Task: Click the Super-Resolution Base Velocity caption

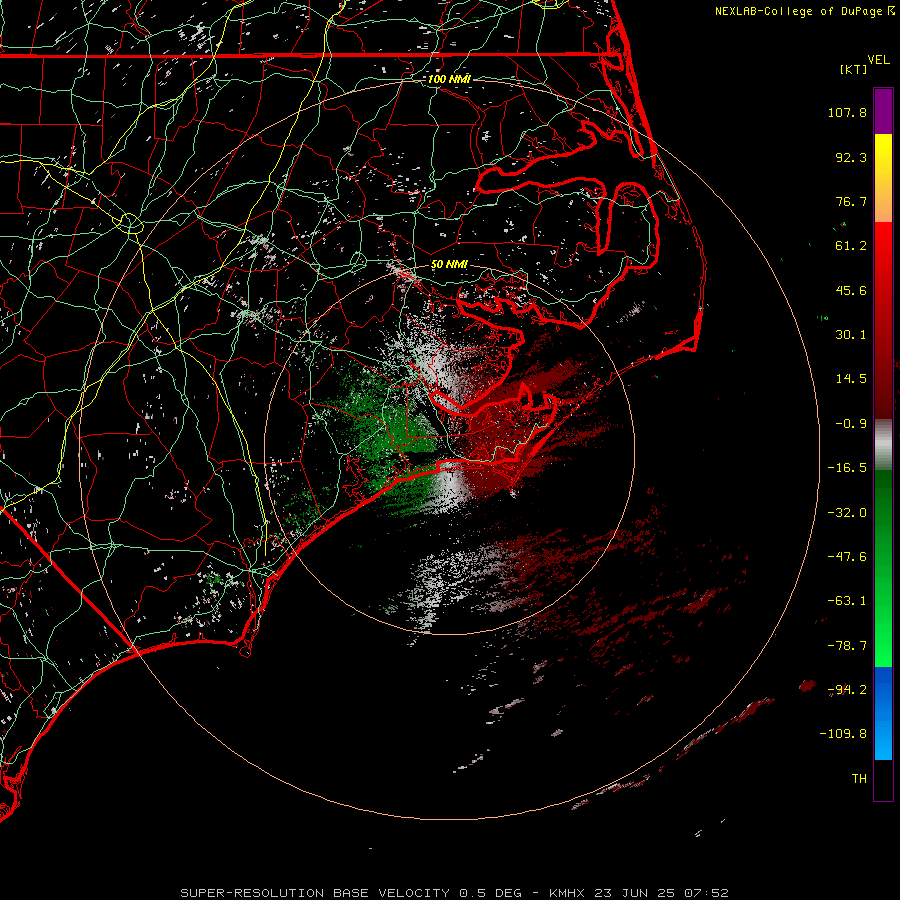Action: tap(454, 893)
